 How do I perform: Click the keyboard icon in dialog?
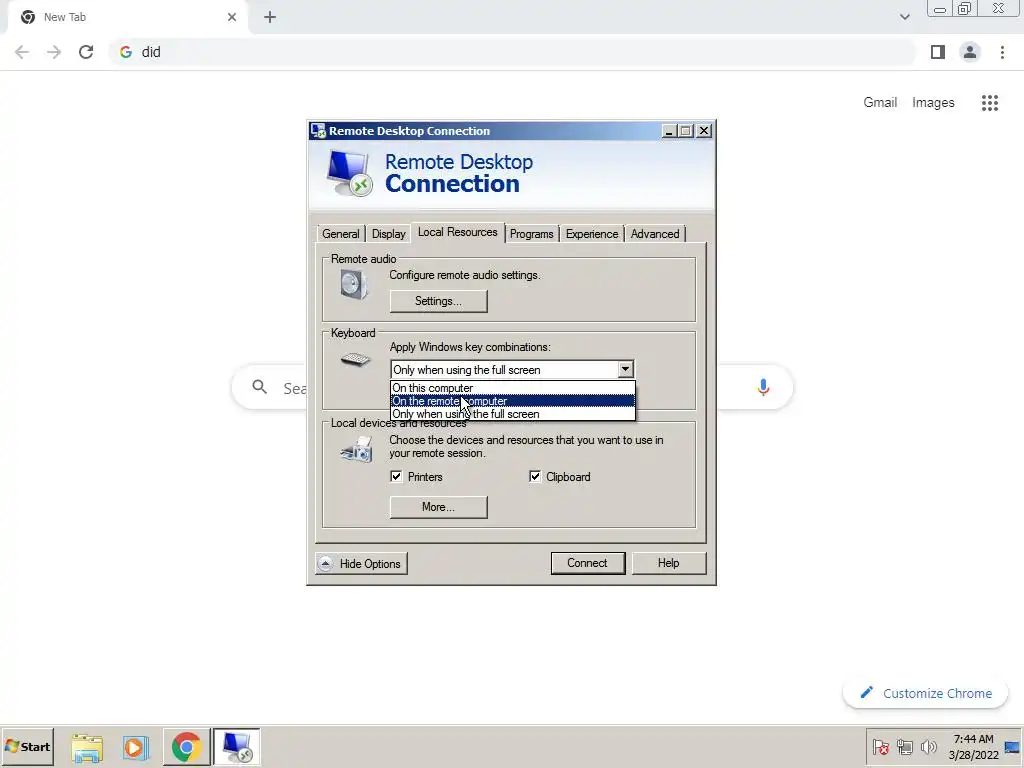coord(355,360)
